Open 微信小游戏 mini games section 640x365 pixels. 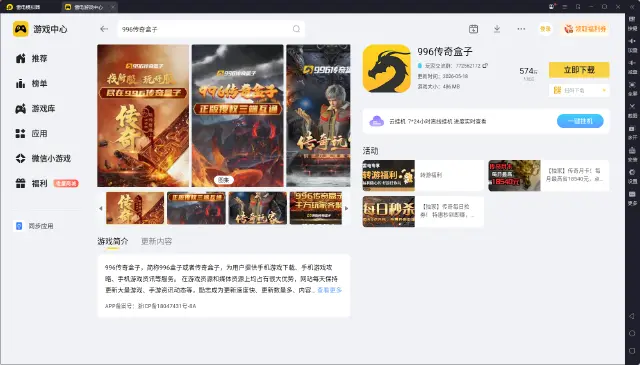click(x=43, y=158)
